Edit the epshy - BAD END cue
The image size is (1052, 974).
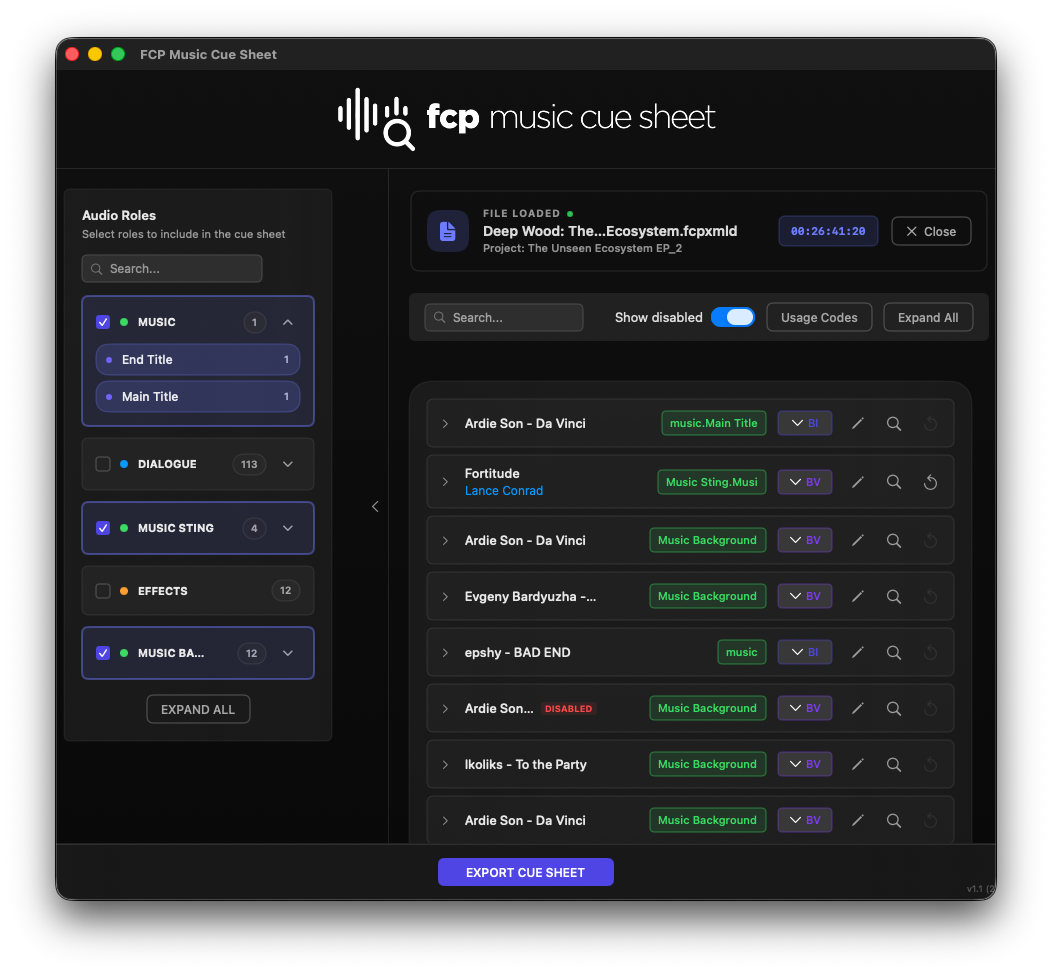pyautogui.click(x=857, y=652)
